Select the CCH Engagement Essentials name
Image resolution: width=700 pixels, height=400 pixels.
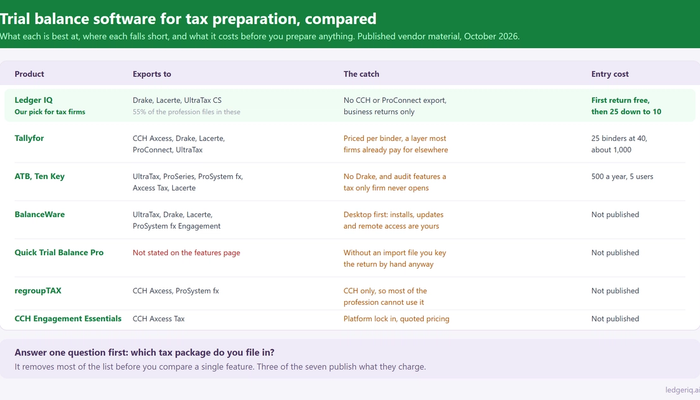click(68, 318)
